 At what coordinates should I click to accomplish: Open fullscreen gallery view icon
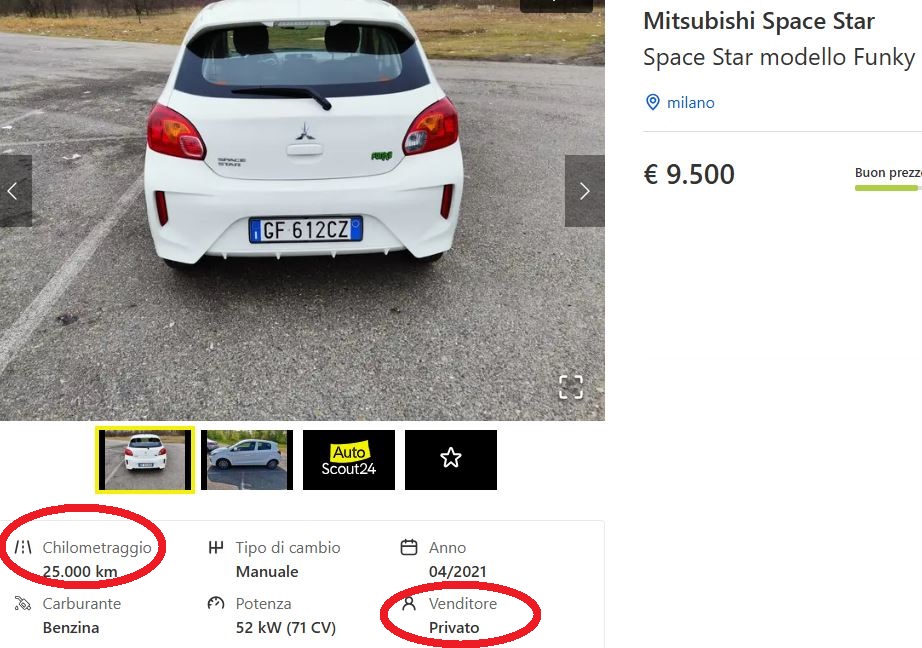[x=570, y=387]
